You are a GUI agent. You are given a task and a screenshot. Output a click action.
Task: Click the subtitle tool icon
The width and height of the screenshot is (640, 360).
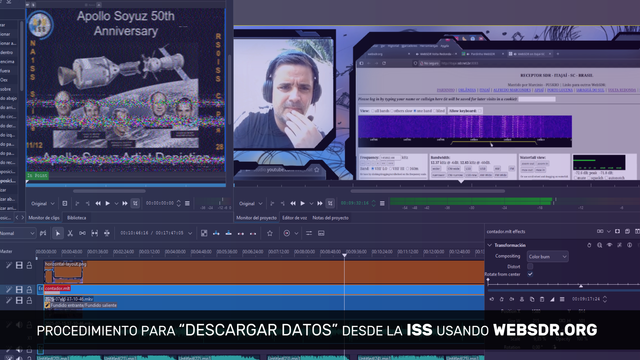(x=321, y=233)
